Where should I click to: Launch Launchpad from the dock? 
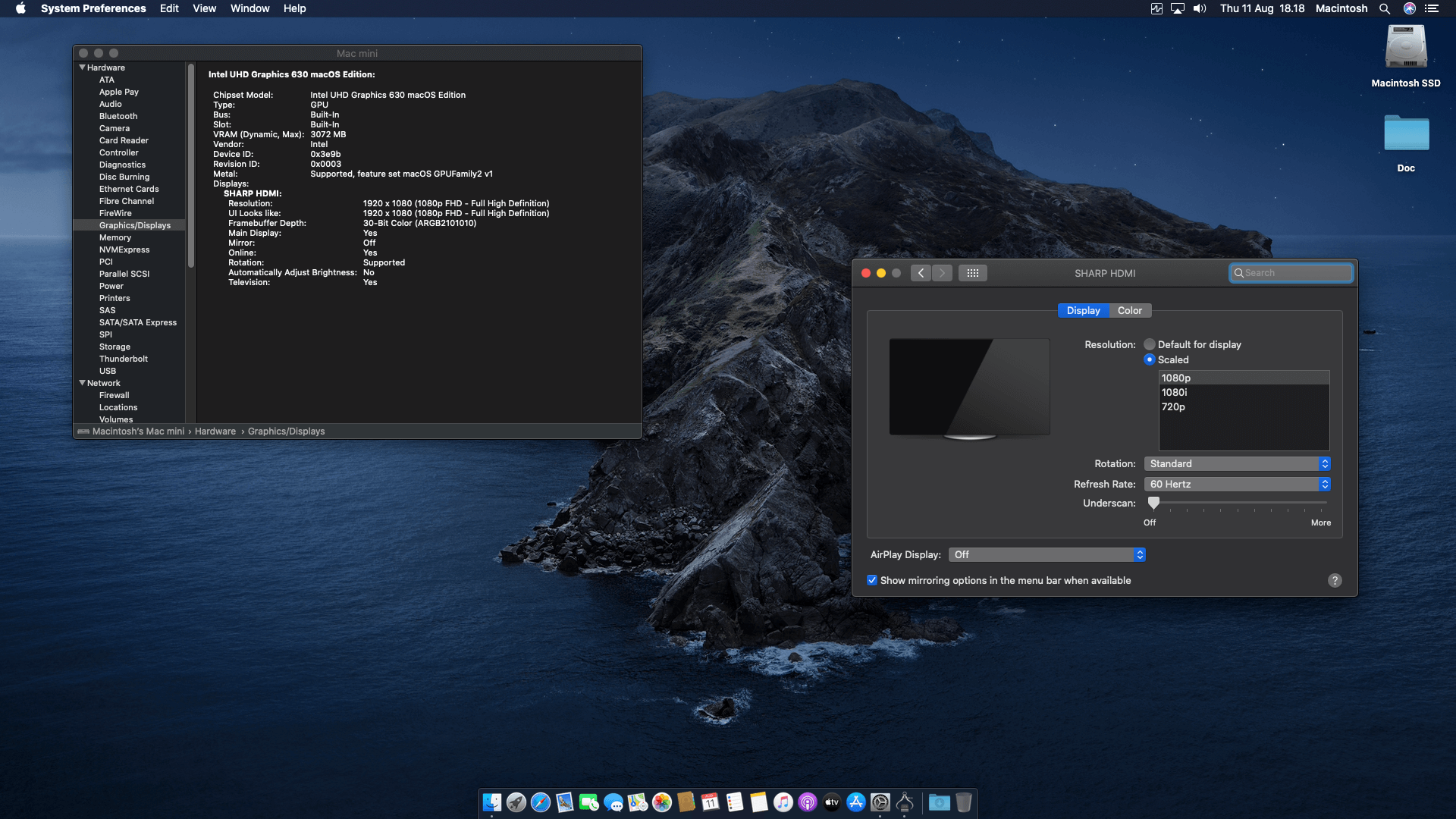point(516,802)
